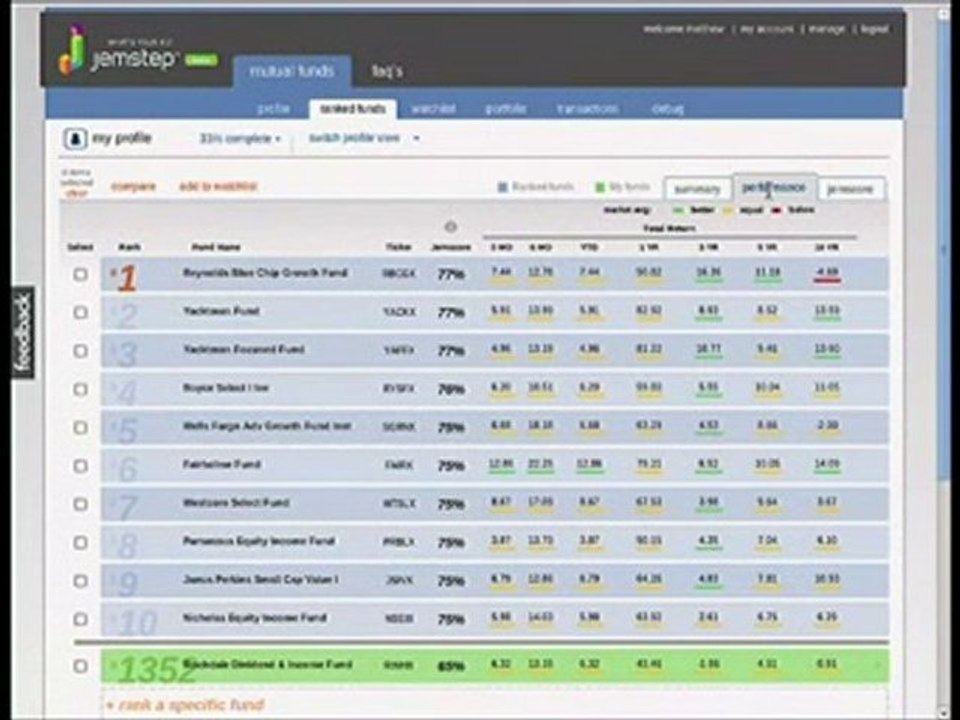Switch to the portfolio sub-tab
960x720 pixels.
pos(506,109)
